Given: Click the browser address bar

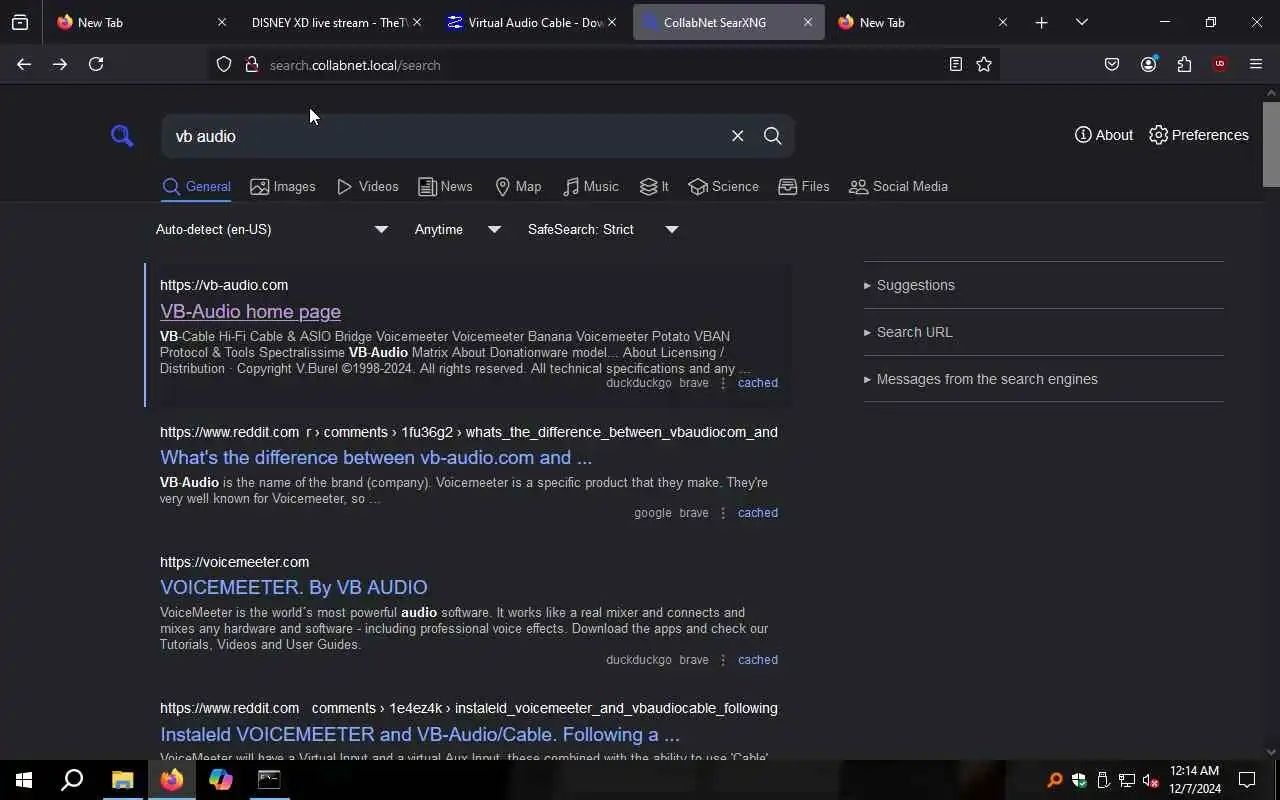Looking at the screenshot, I should pos(600,65).
